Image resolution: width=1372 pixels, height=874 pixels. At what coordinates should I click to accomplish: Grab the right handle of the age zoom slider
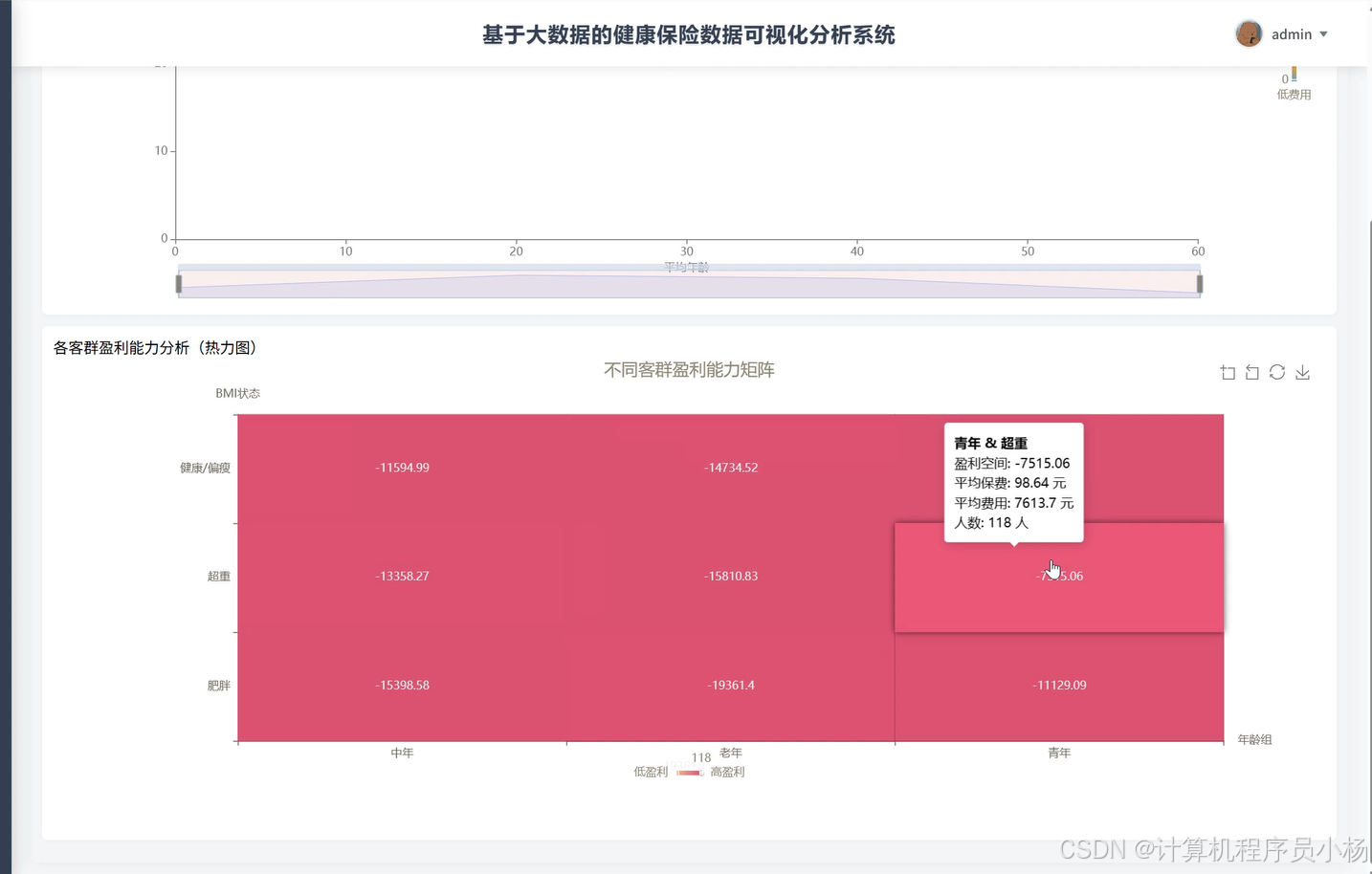point(1200,284)
